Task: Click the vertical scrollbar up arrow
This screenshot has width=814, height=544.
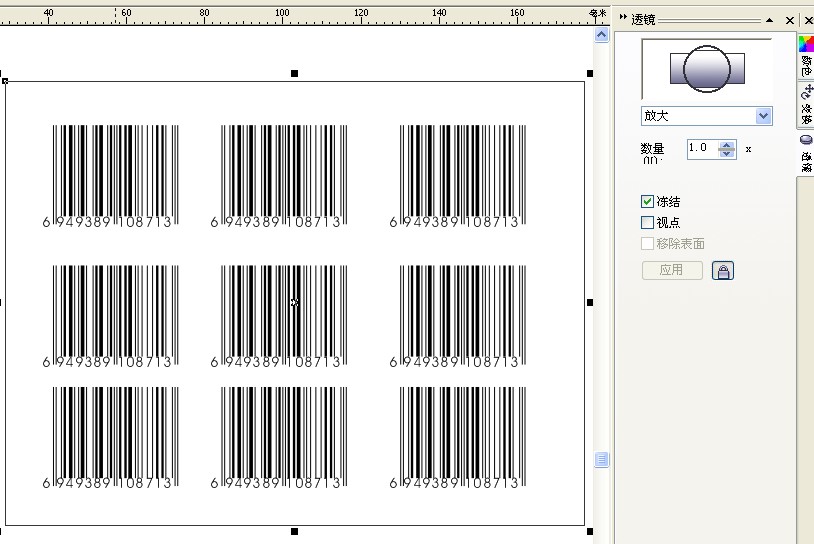Action: click(602, 35)
